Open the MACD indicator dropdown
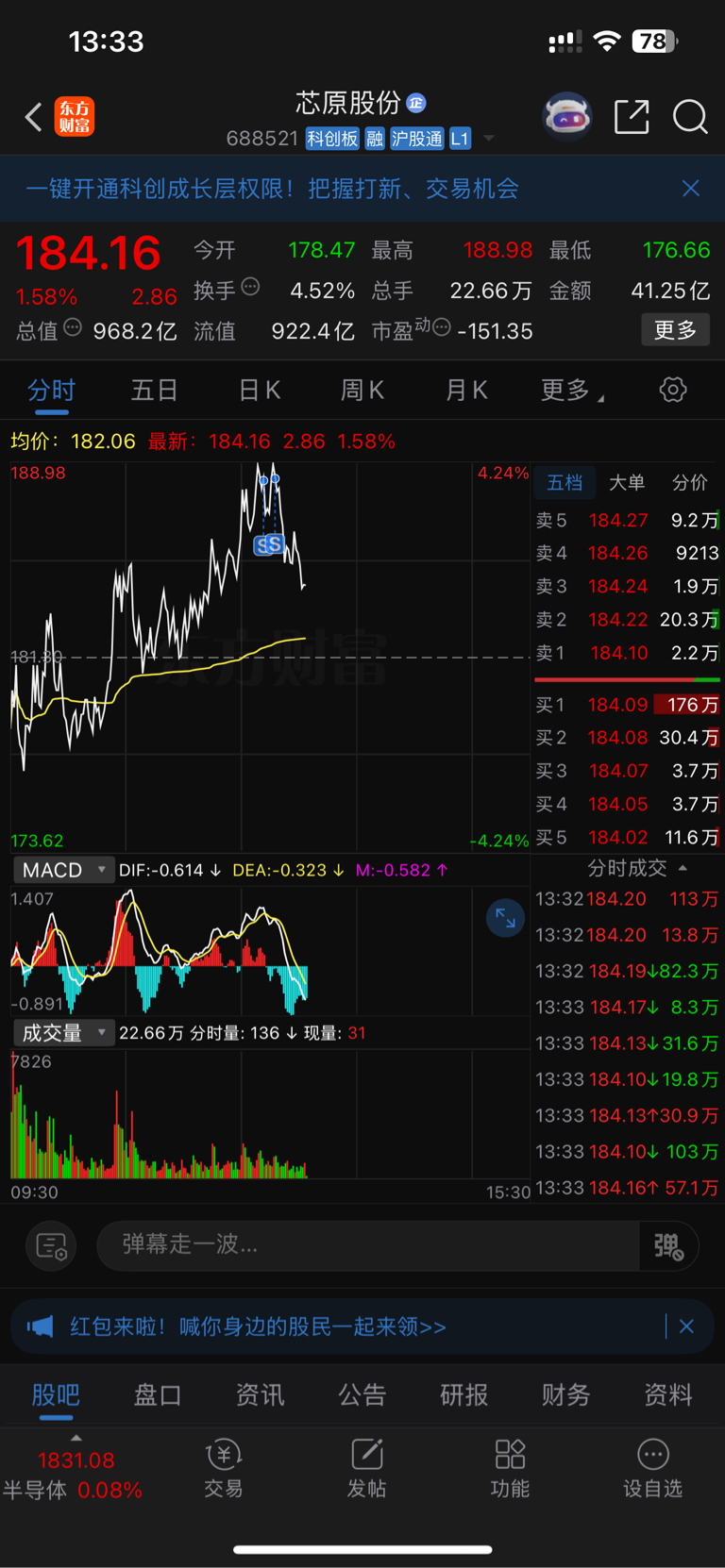The image size is (725, 1568). [63, 870]
